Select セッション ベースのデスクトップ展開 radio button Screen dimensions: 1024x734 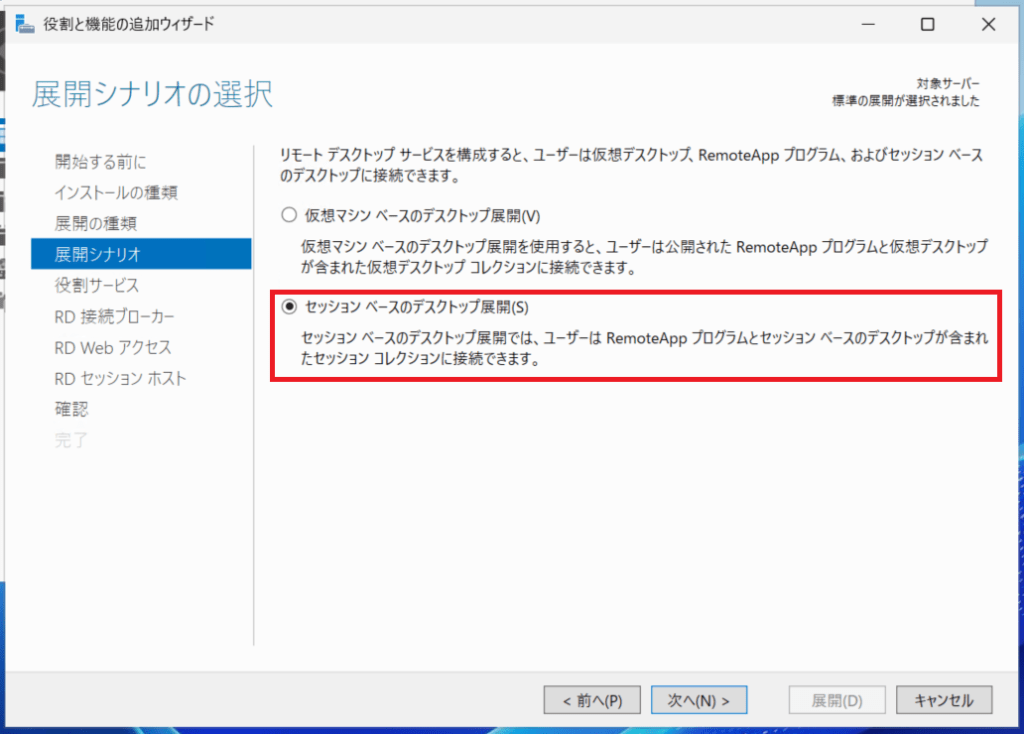pyautogui.click(x=290, y=307)
